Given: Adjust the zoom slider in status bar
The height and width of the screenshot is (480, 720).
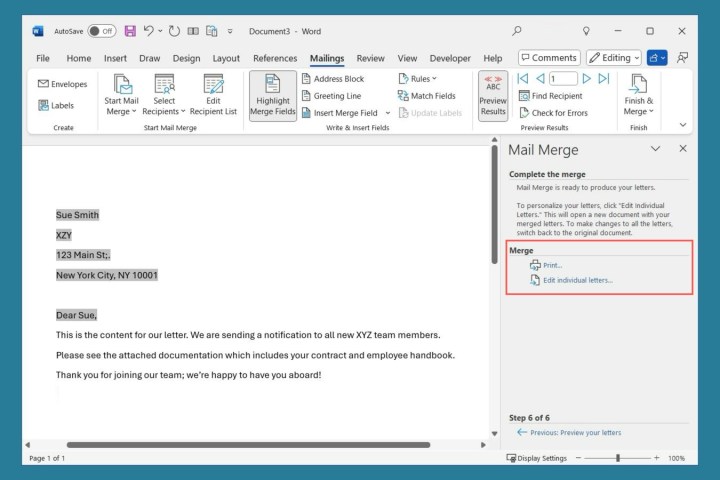Looking at the screenshot, I should [x=618, y=458].
